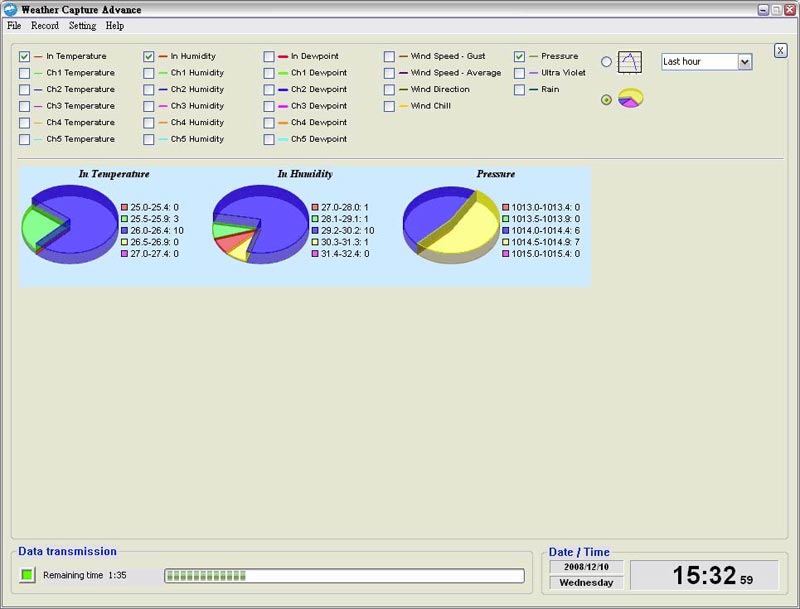
Task: Enable Ch5 Dewpoint checkbox
Action: 269,139
